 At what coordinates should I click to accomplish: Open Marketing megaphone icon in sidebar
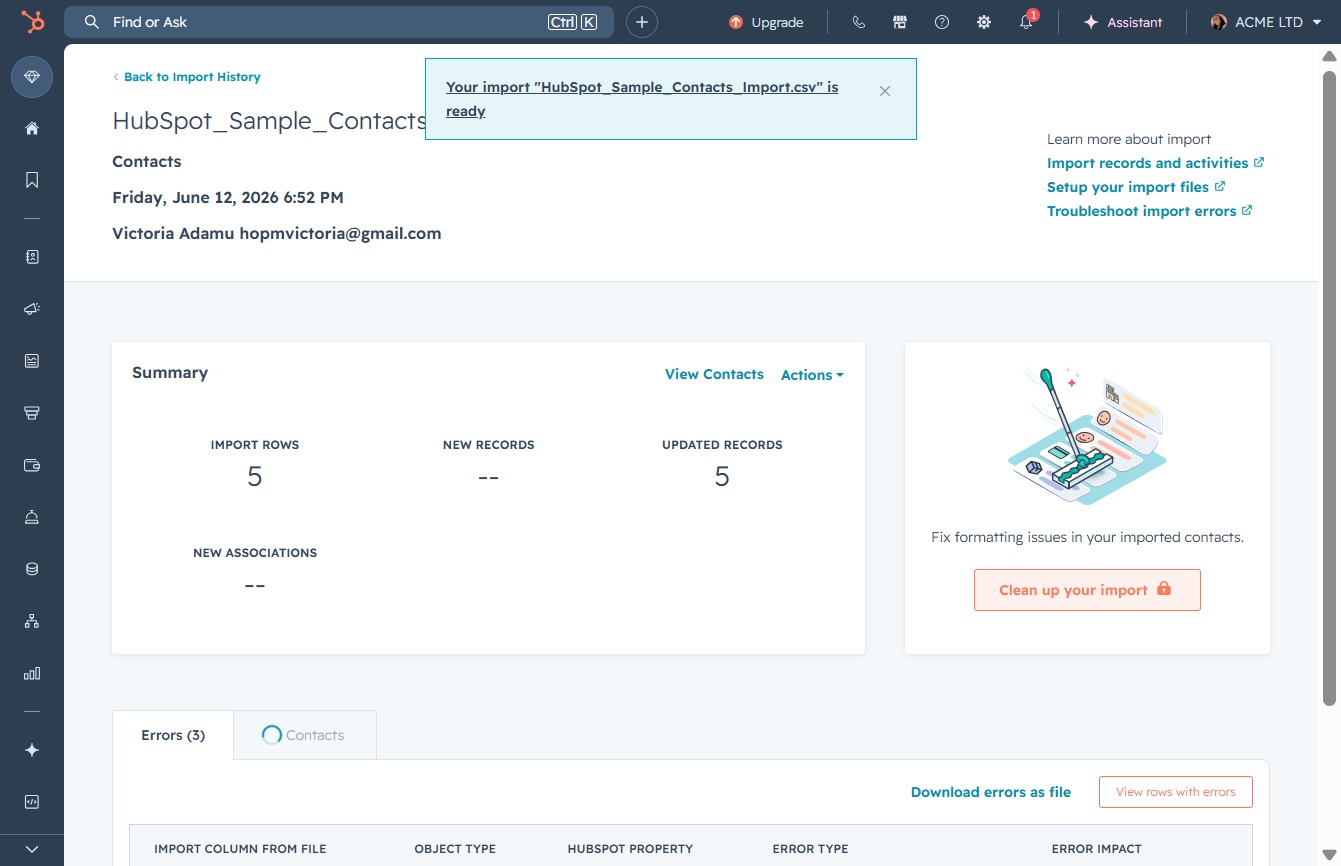coord(32,309)
